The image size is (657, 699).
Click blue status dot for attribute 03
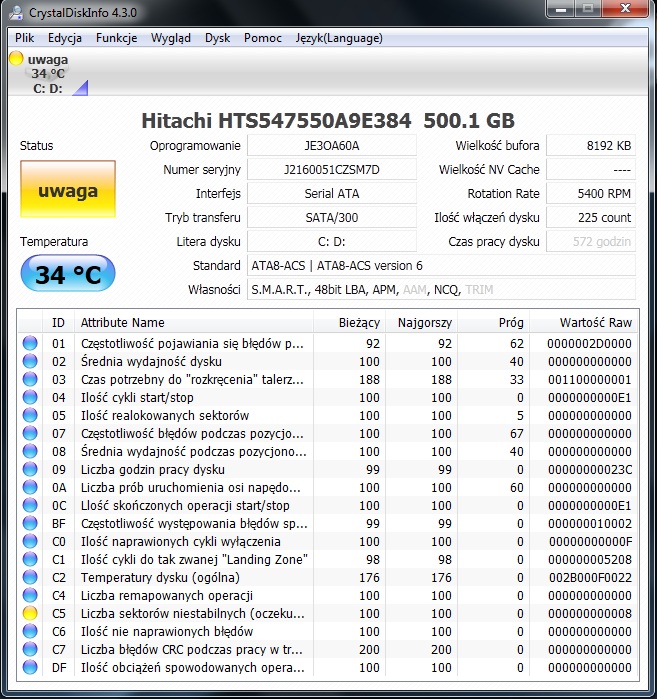[x=30, y=379]
